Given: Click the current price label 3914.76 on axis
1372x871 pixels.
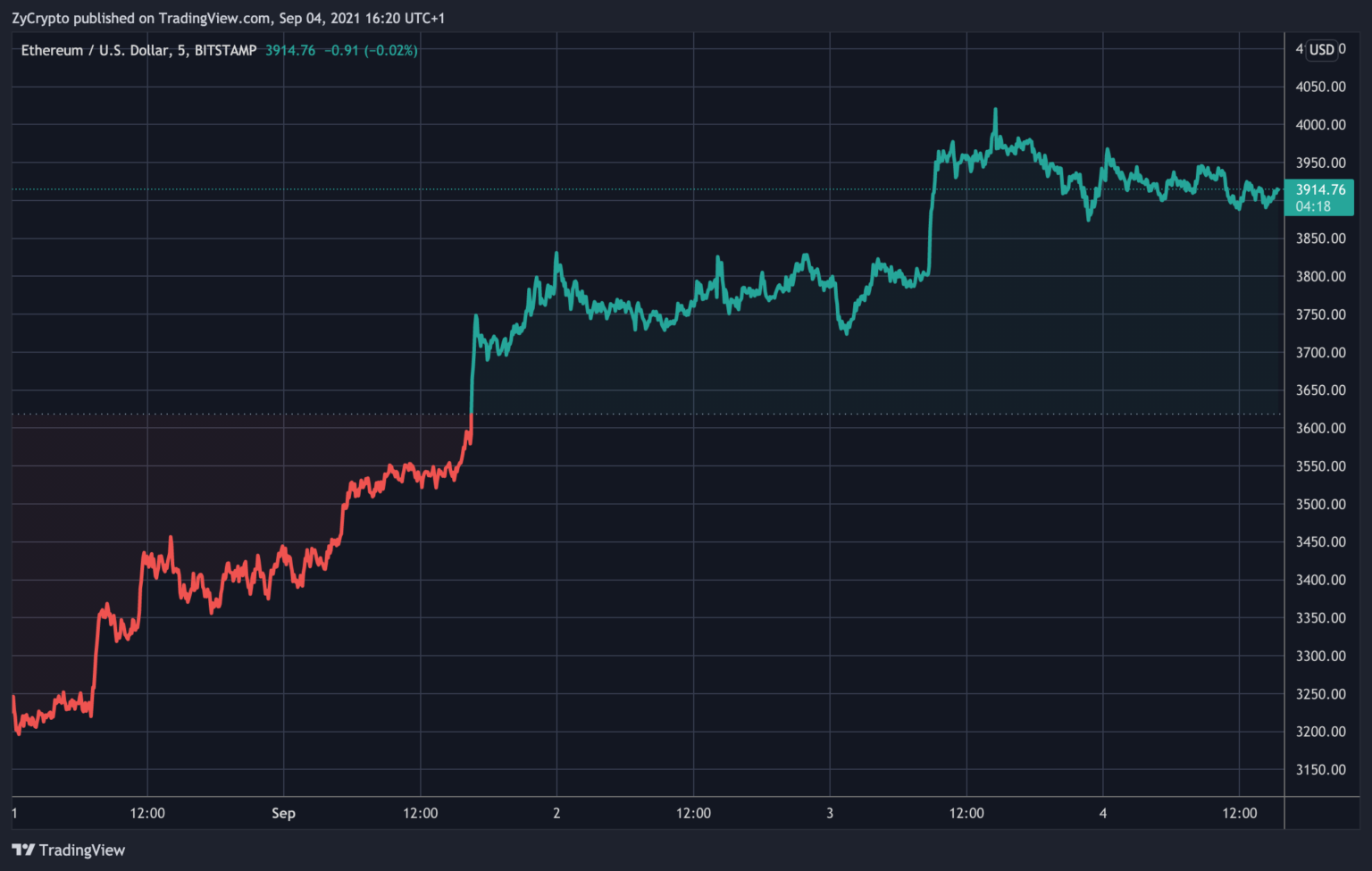Looking at the screenshot, I should [x=1320, y=189].
